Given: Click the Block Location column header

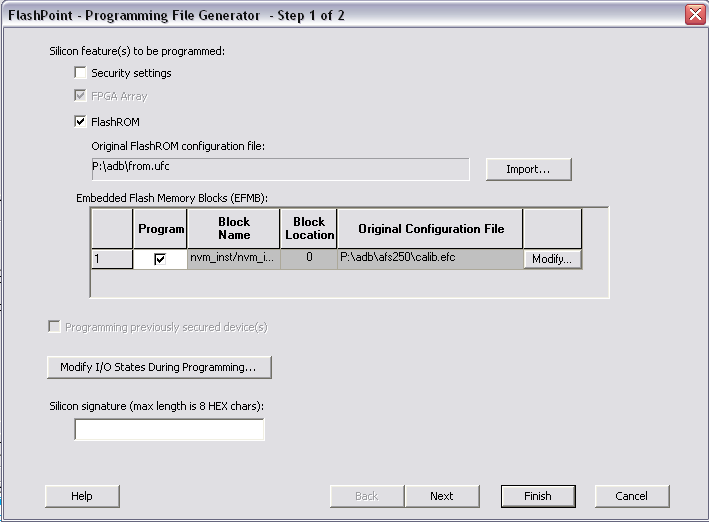Looking at the screenshot, I should point(309,229).
